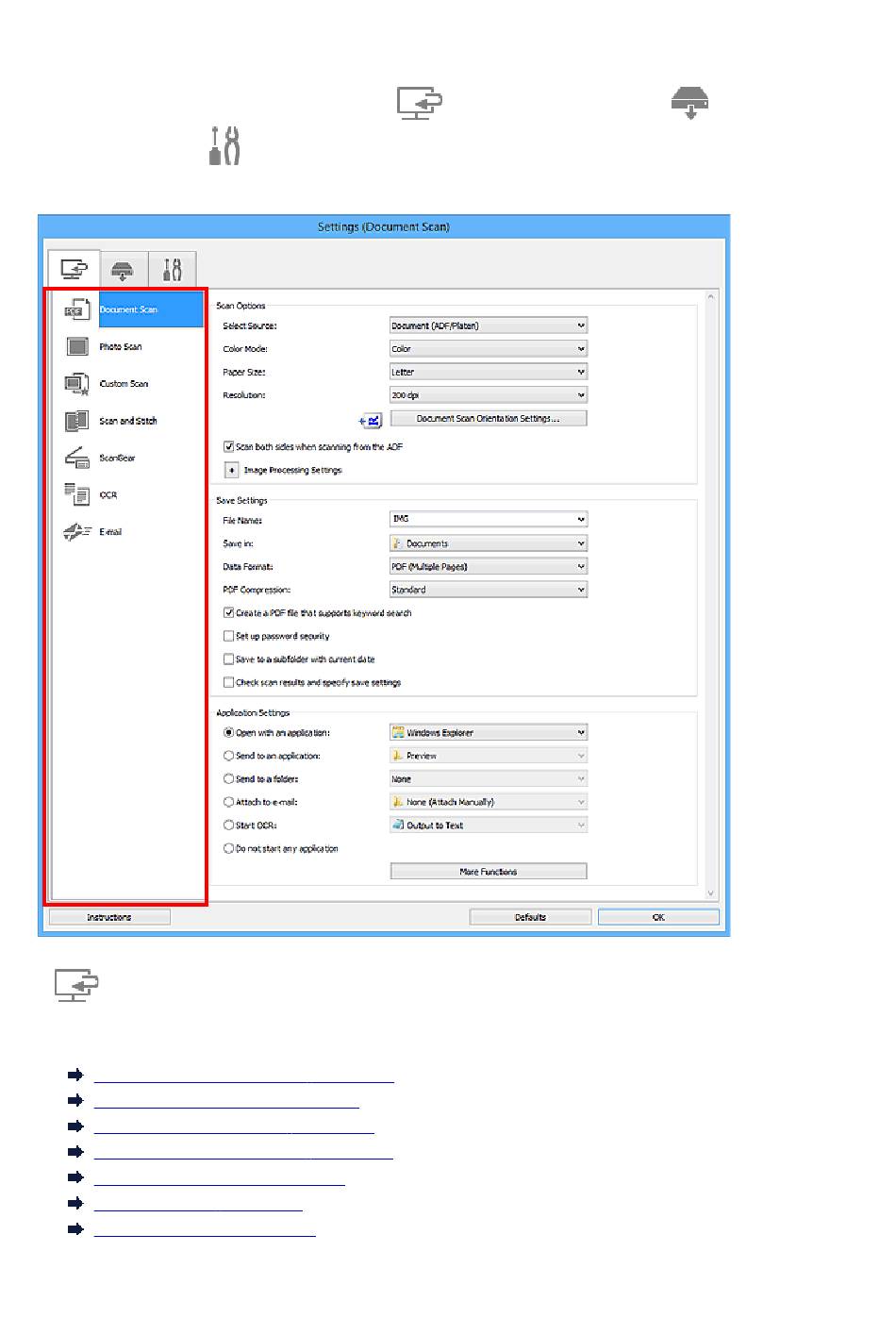
Task: Open the Windows Explorer application dropdown
Action: tap(489, 733)
